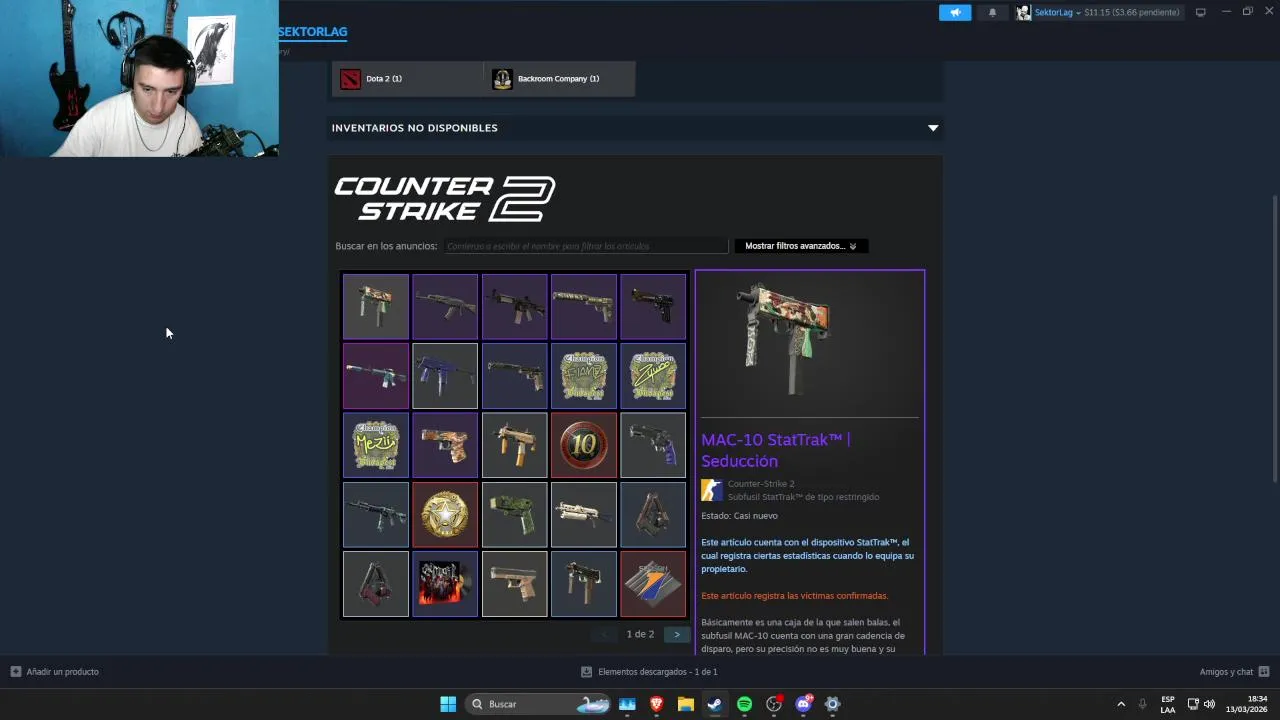This screenshot has height=720, width=1280.
Task: Open Windows Settings gear in taskbar
Action: pos(832,704)
